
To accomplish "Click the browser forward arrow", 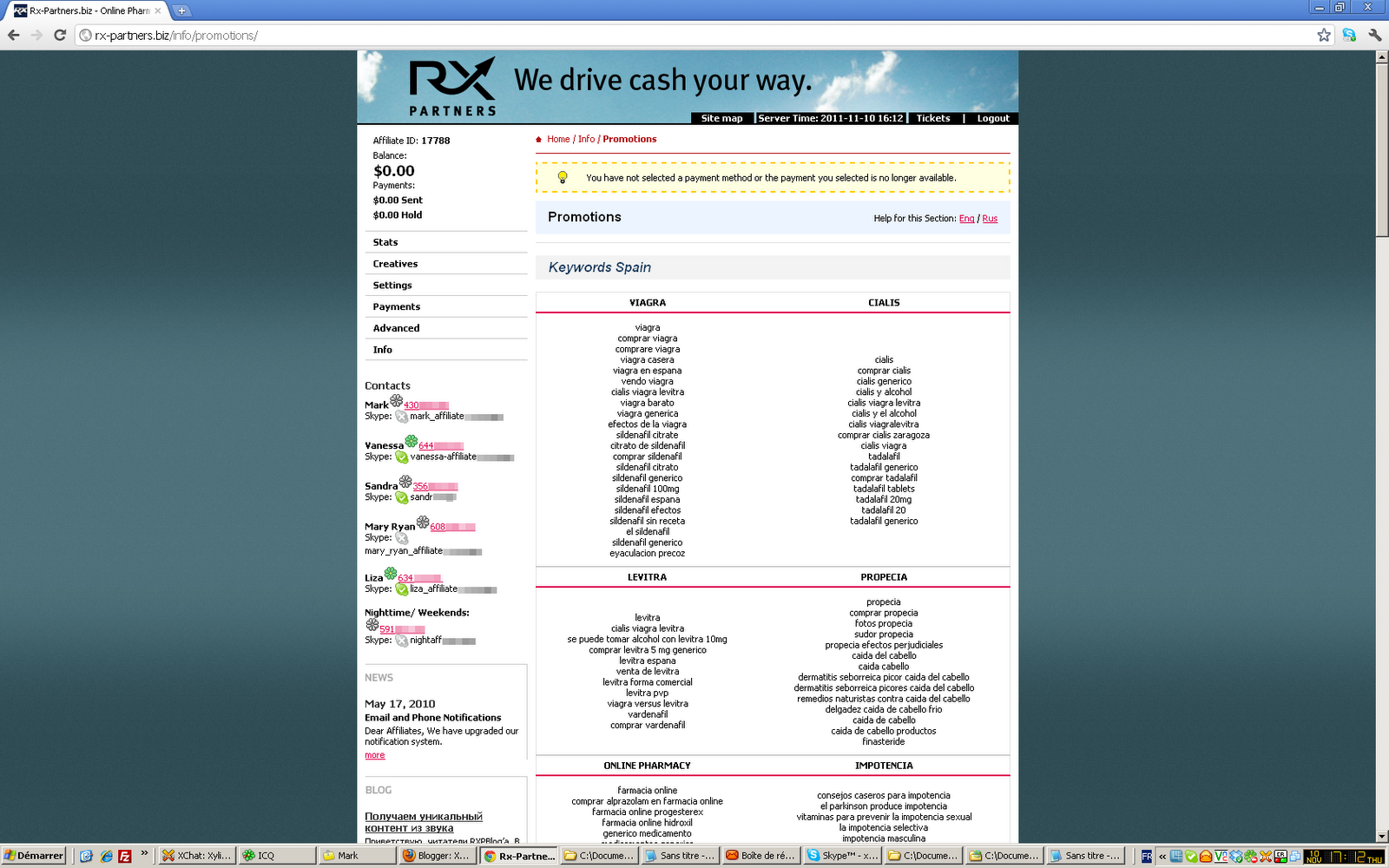I will (36, 36).
